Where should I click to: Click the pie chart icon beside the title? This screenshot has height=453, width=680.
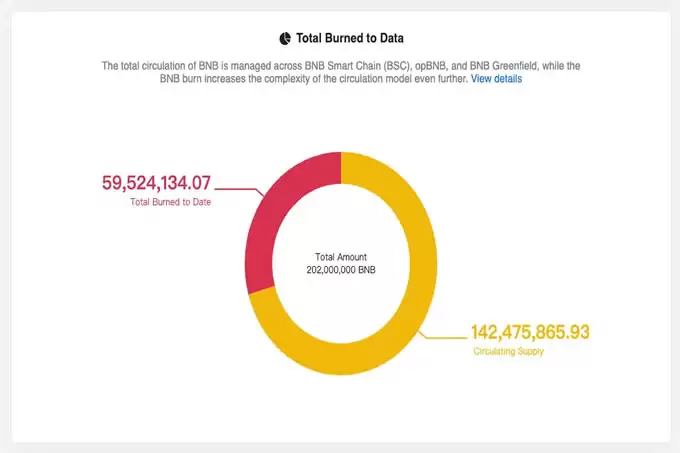[285, 38]
